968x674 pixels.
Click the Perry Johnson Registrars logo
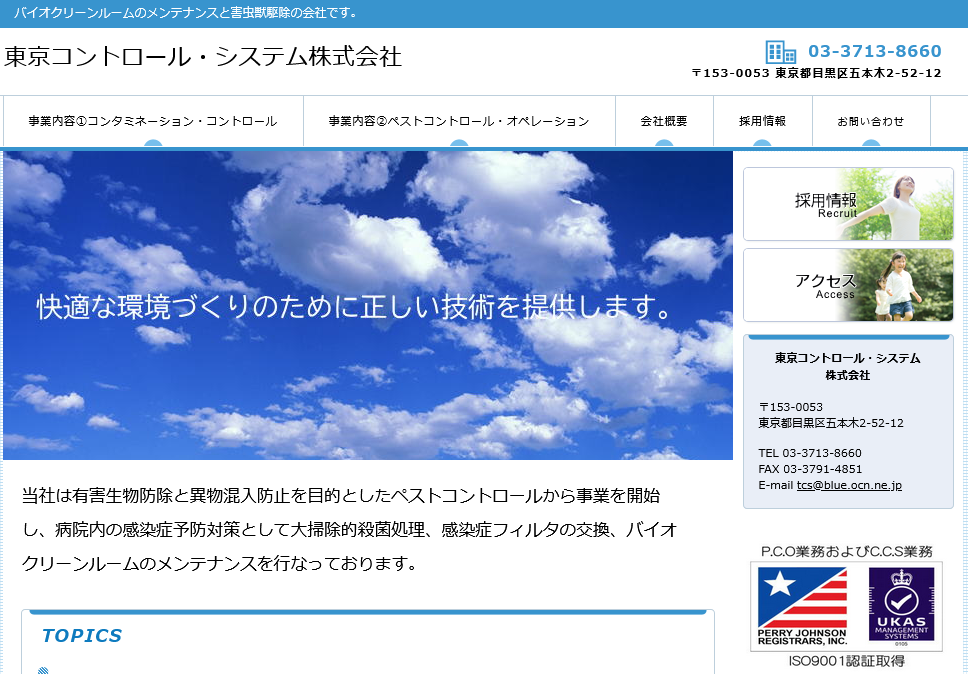pos(803,605)
